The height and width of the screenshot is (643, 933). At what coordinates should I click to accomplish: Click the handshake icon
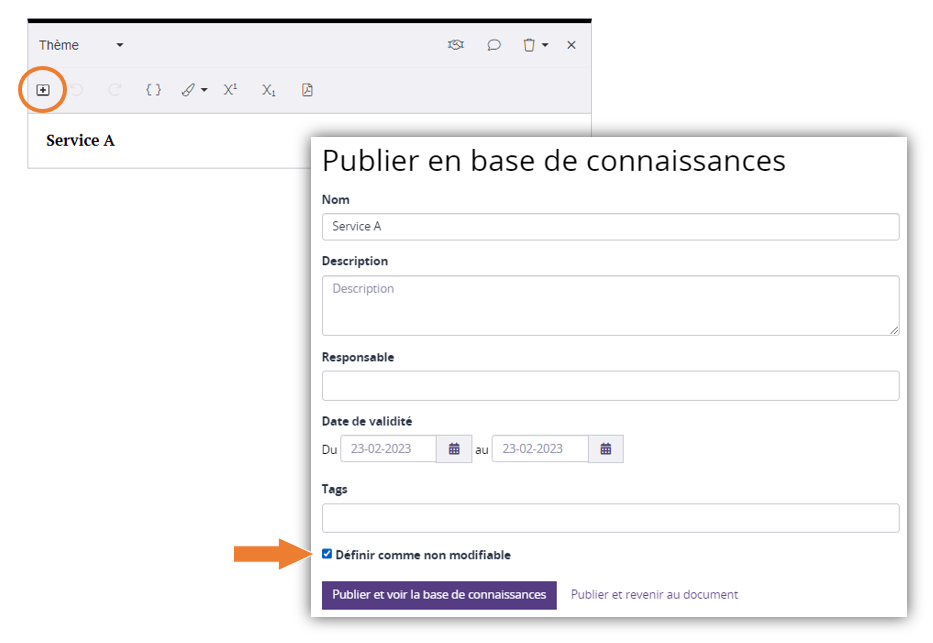[x=456, y=45]
